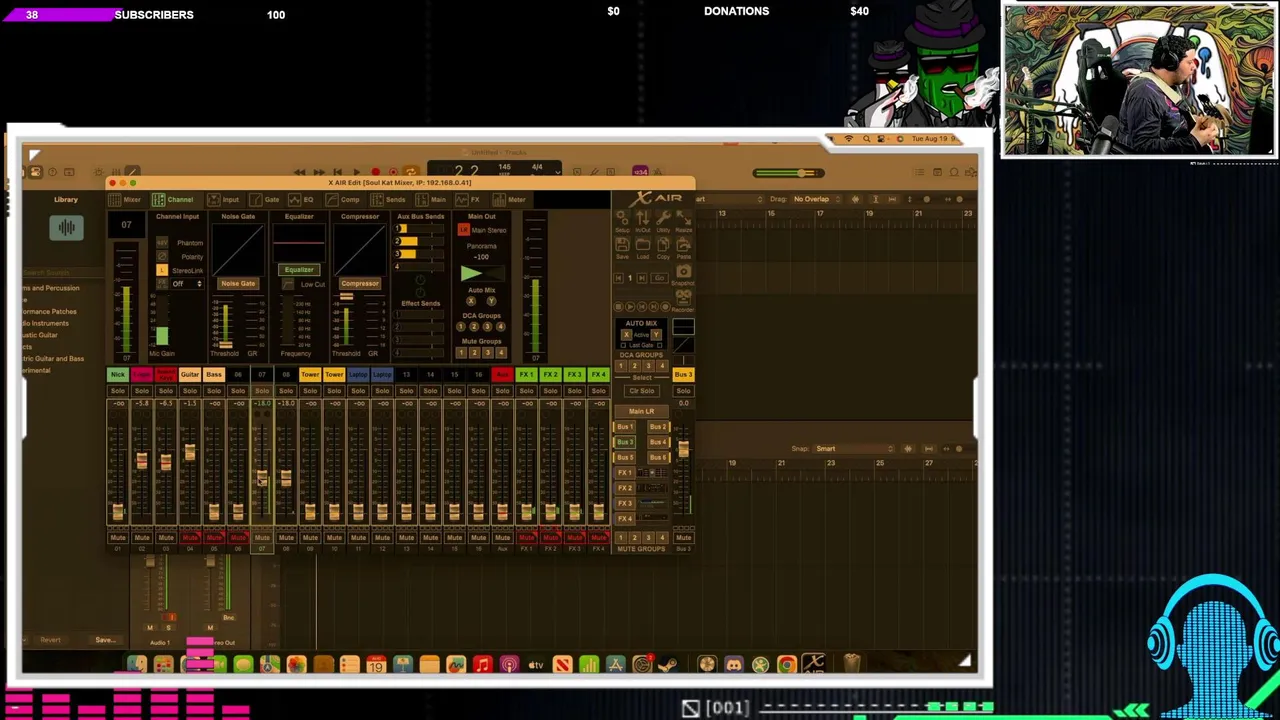Toggle Polarity invert button
Viewport: 1280px width, 720px height.
point(162,257)
